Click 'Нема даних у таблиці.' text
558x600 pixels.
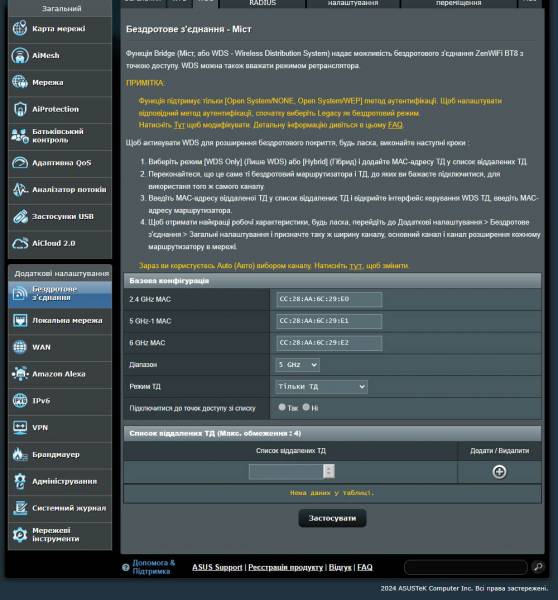tap(332, 493)
